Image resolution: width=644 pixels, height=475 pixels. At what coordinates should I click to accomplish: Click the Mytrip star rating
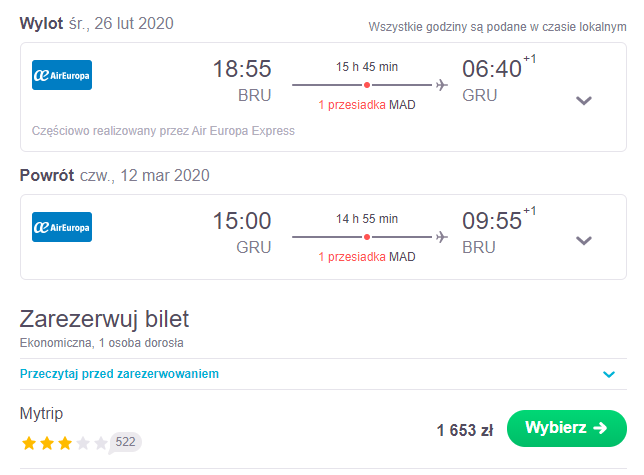(64, 443)
